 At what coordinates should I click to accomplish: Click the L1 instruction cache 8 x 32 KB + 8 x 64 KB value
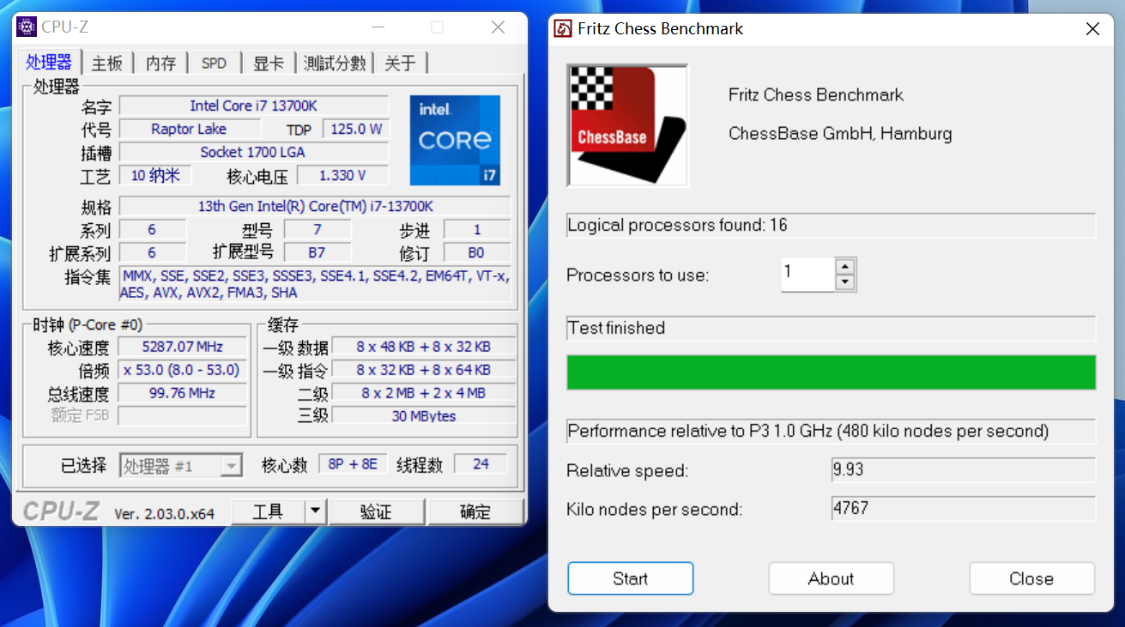423,370
